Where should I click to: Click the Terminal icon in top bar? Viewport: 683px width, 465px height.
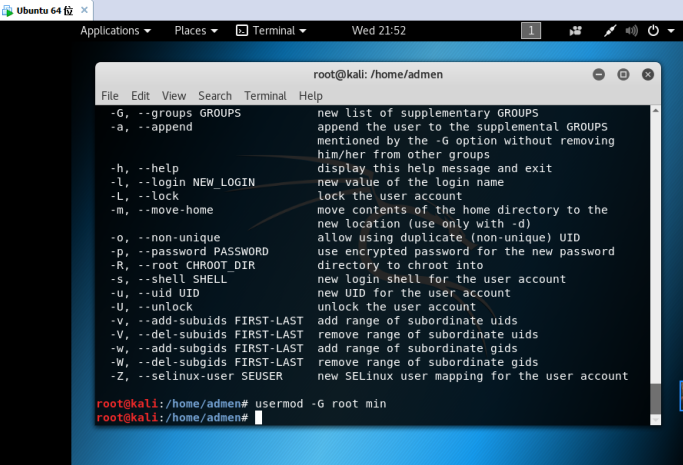(x=242, y=30)
